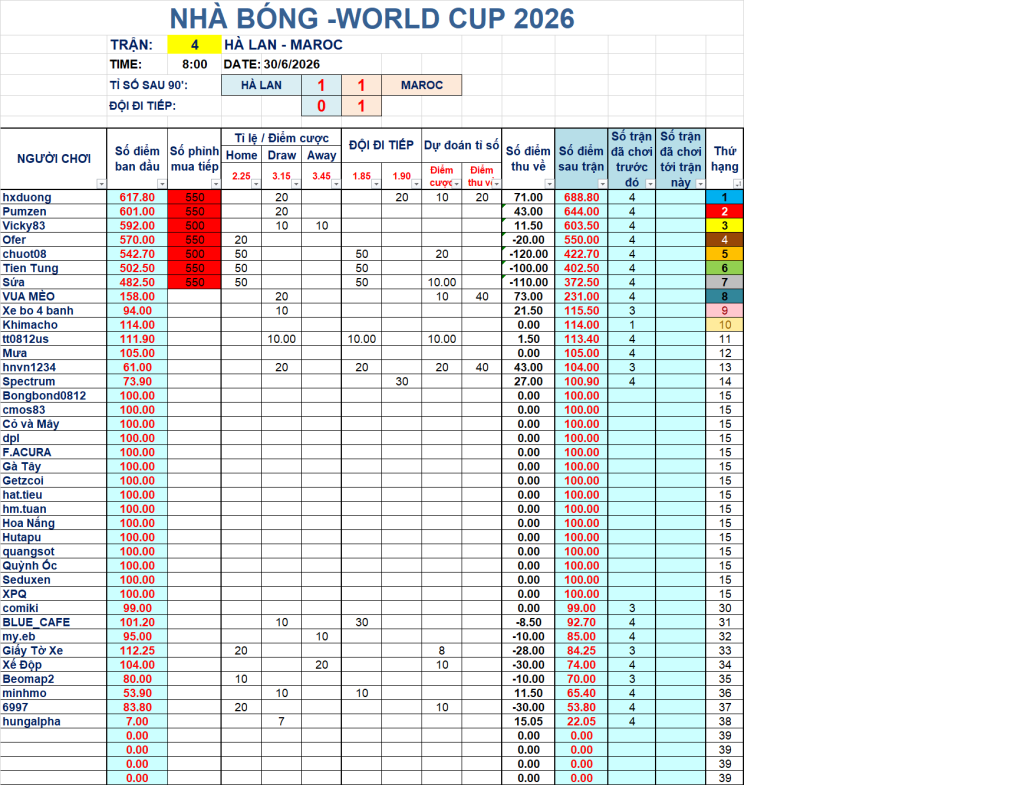Click hungalpha's return score 15.05
The height and width of the screenshot is (785, 1024).
[x=528, y=722]
